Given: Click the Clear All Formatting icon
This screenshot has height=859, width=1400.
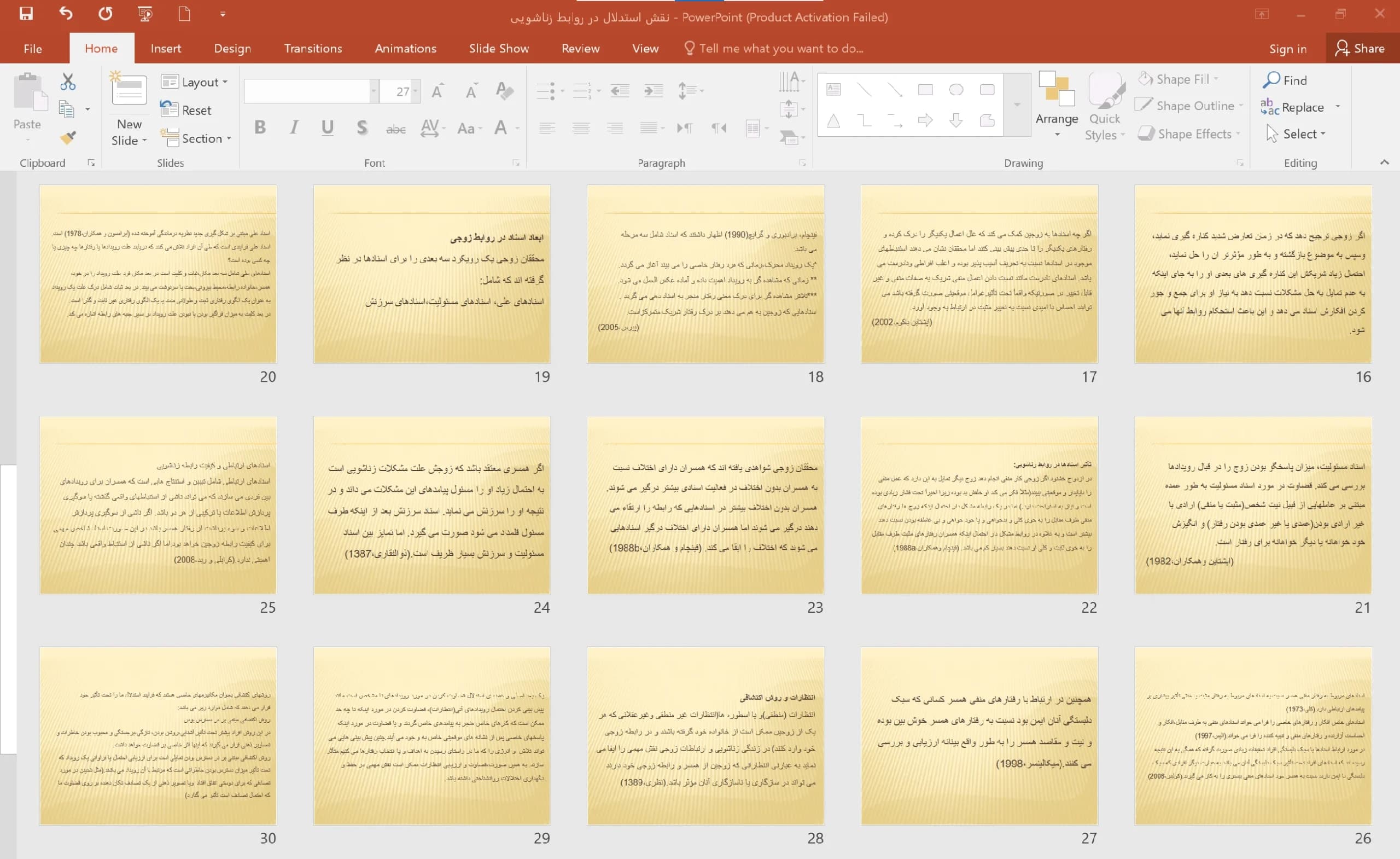Looking at the screenshot, I should (x=504, y=91).
